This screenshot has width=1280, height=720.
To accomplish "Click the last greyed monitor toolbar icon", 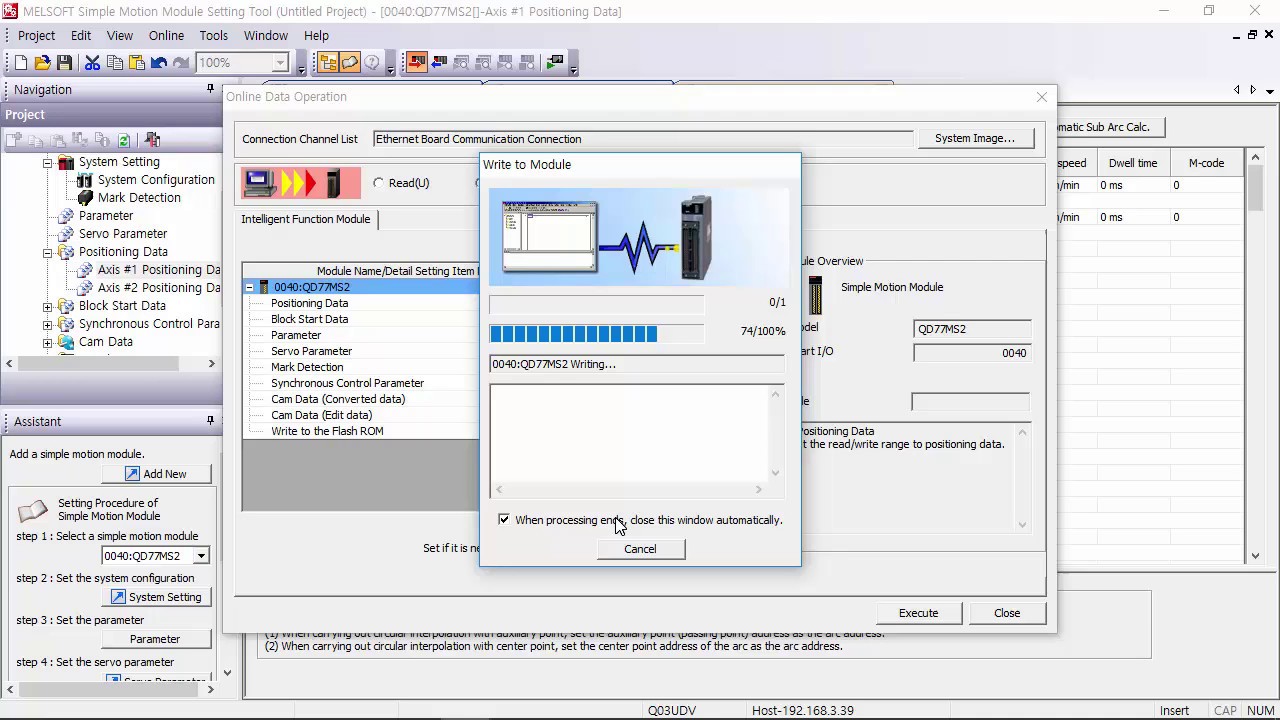I will click(527, 63).
